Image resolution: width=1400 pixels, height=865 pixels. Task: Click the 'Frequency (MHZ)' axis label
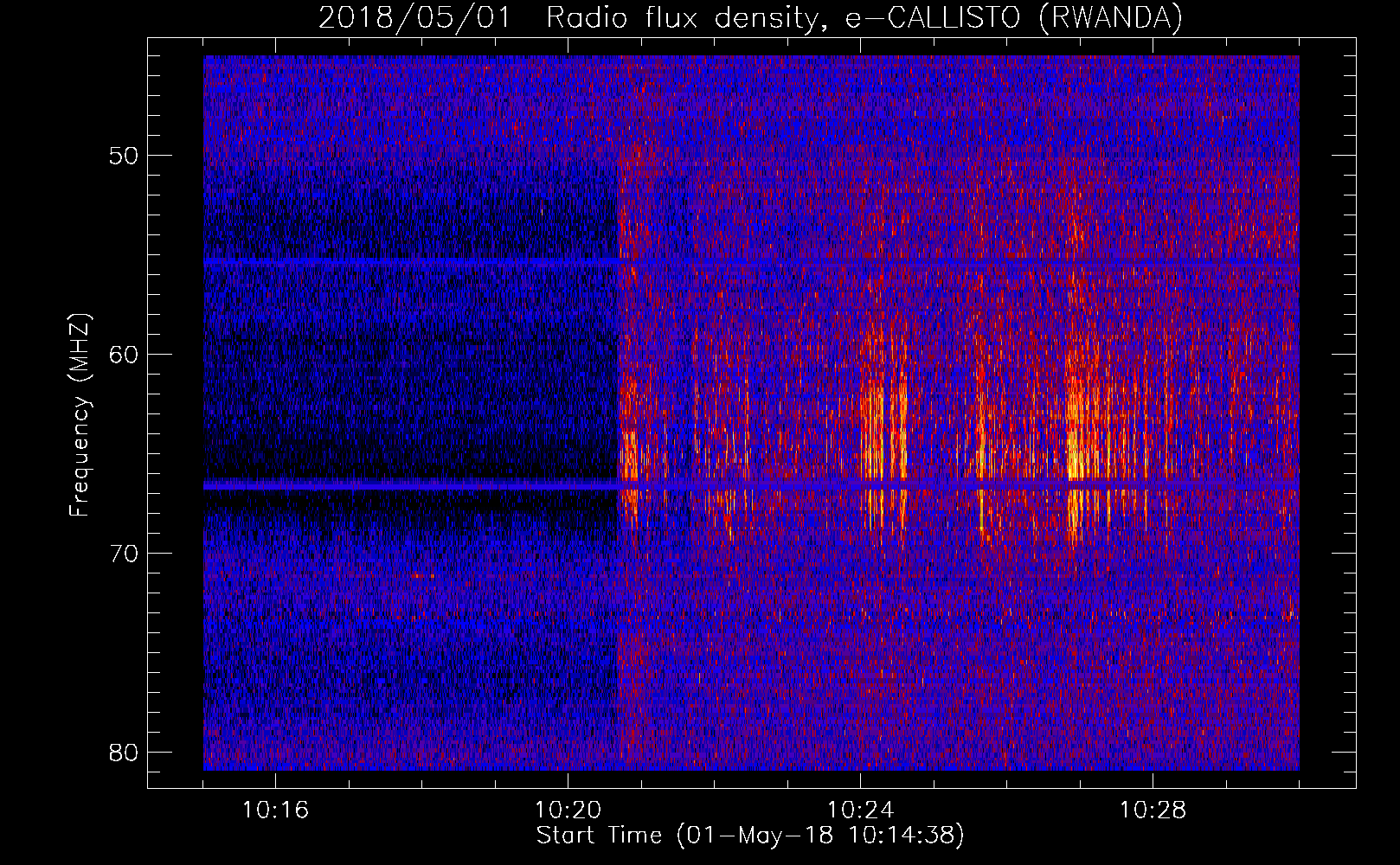pos(80,415)
